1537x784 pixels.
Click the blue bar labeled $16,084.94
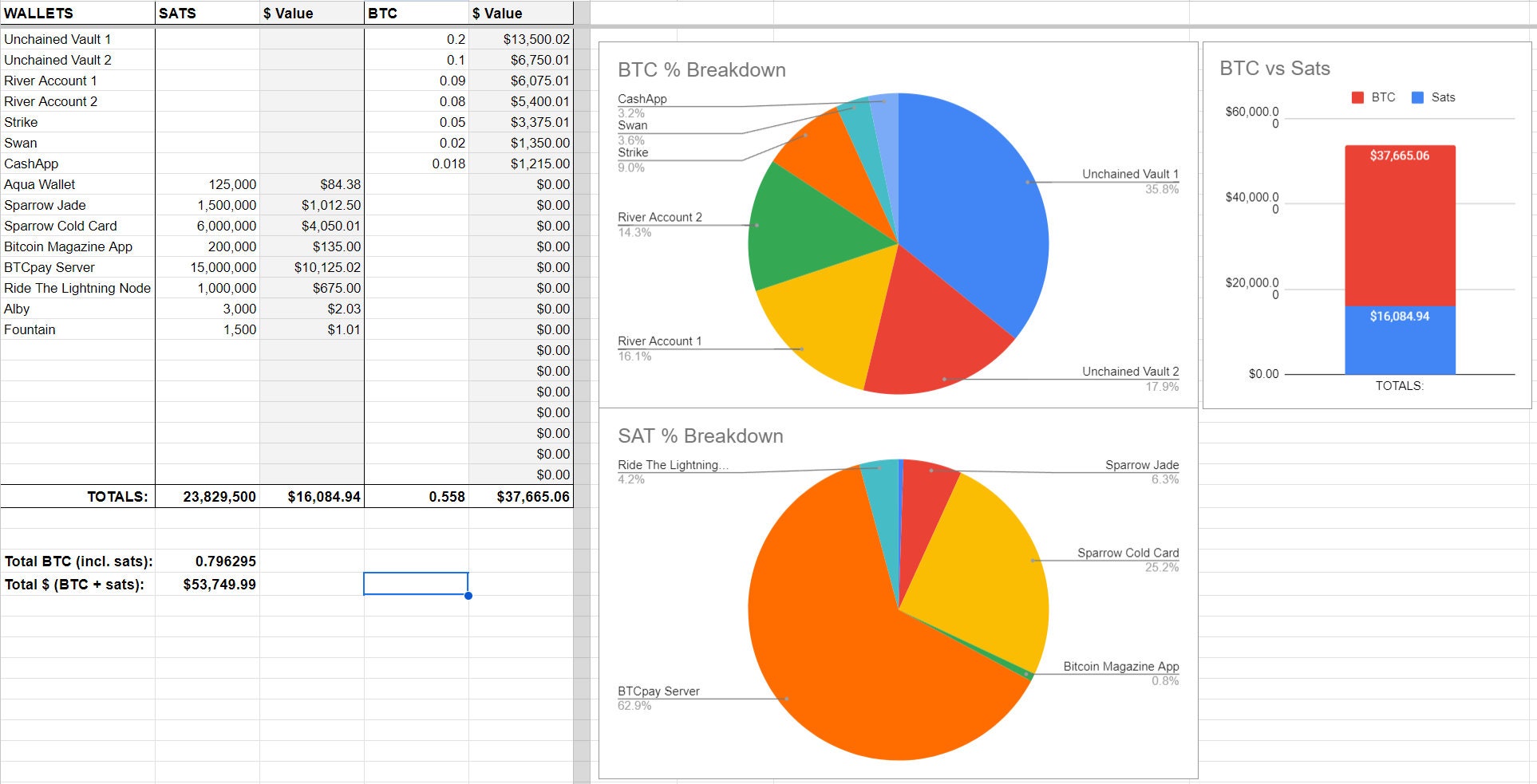coord(1399,339)
